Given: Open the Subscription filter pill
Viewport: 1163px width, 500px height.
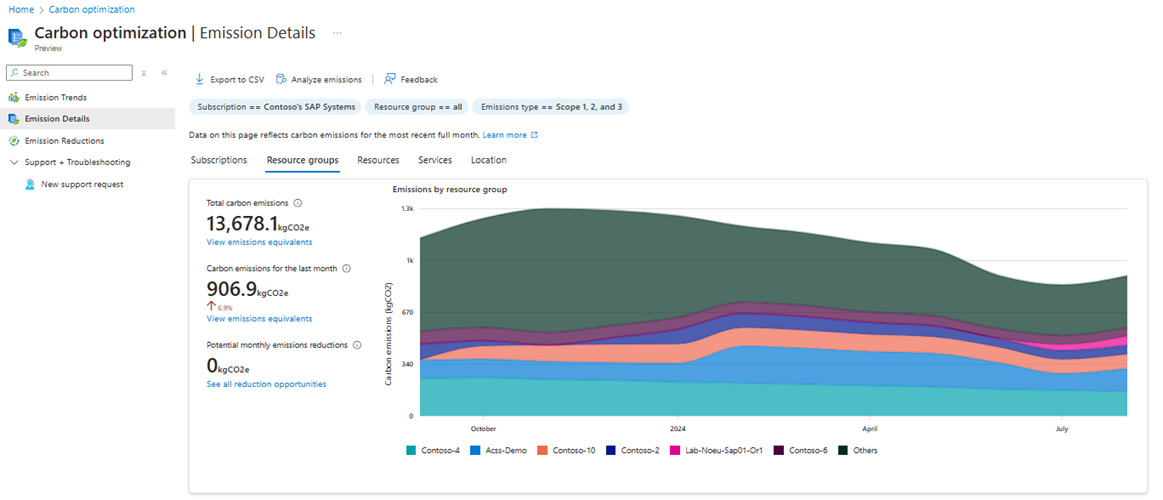Looking at the screenshot, I should (275, 107).
